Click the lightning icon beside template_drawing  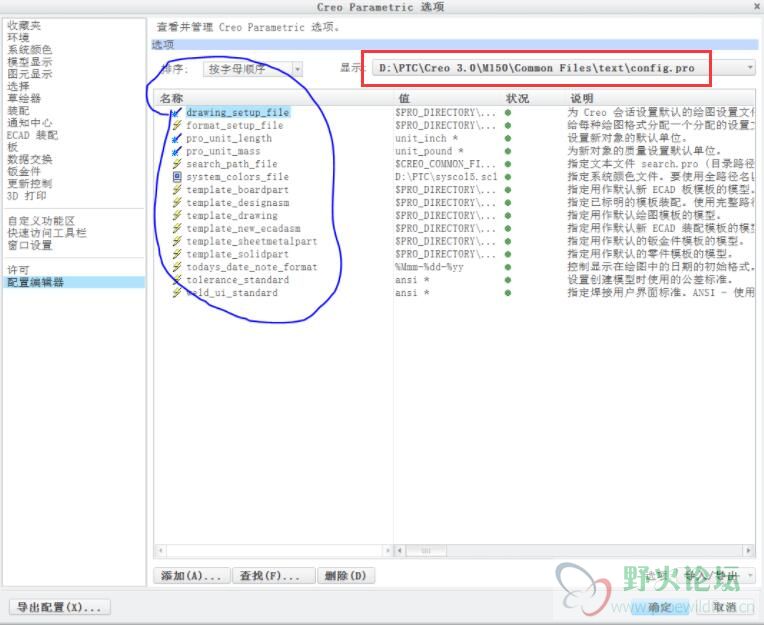click(x=176, y=215)
